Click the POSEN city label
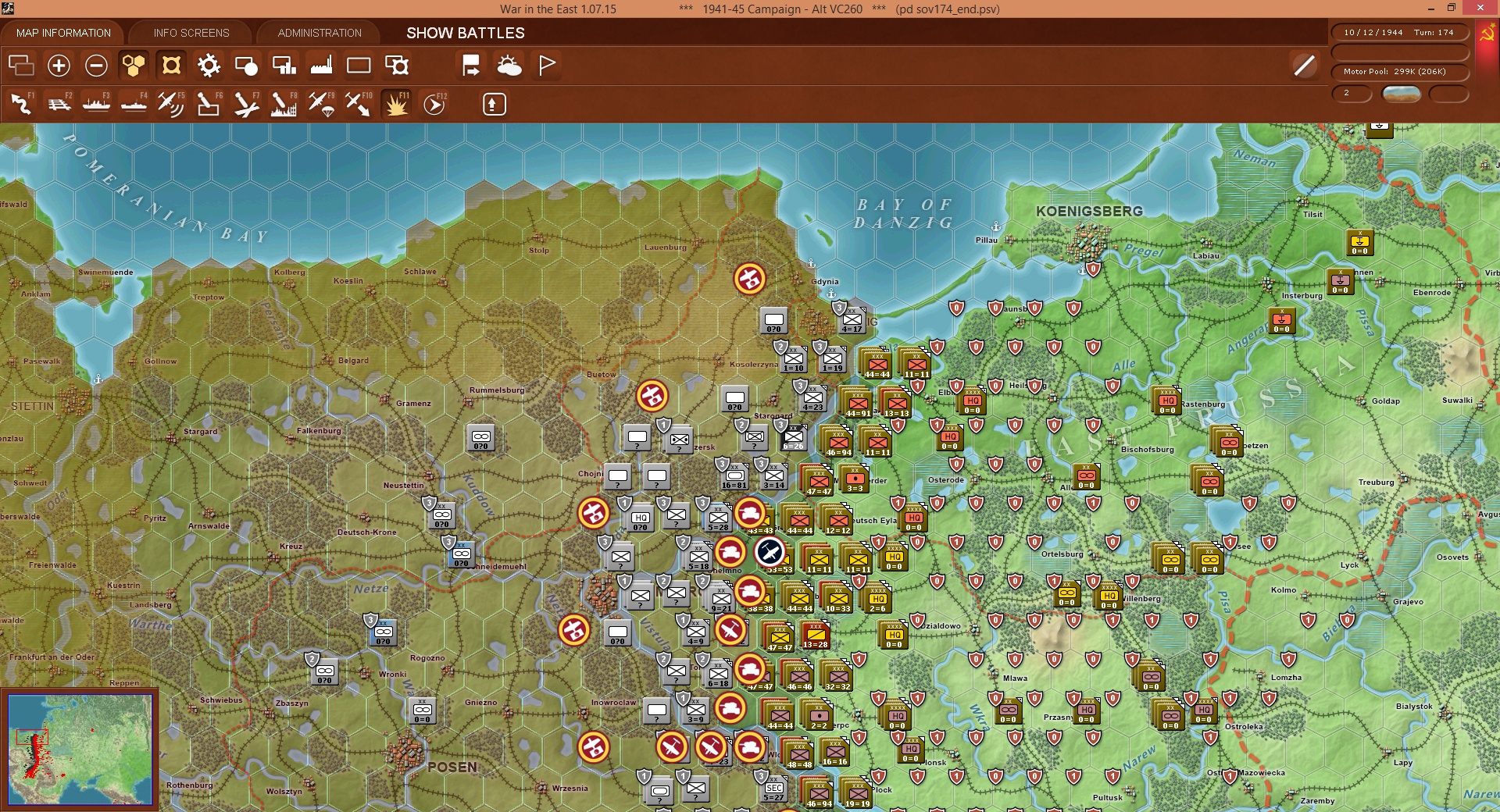This screenshot has height=812, width=1500. [x=452, y=767]
